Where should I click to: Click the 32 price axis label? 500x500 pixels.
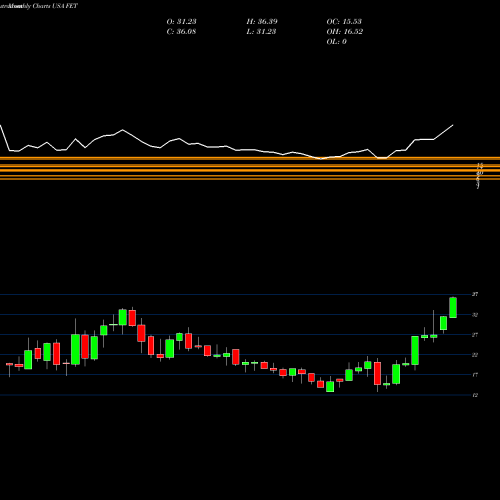click(475, 315)
